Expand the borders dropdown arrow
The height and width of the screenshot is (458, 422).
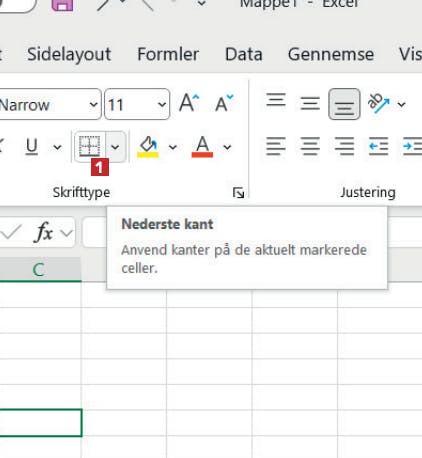(x=115, y=146)
